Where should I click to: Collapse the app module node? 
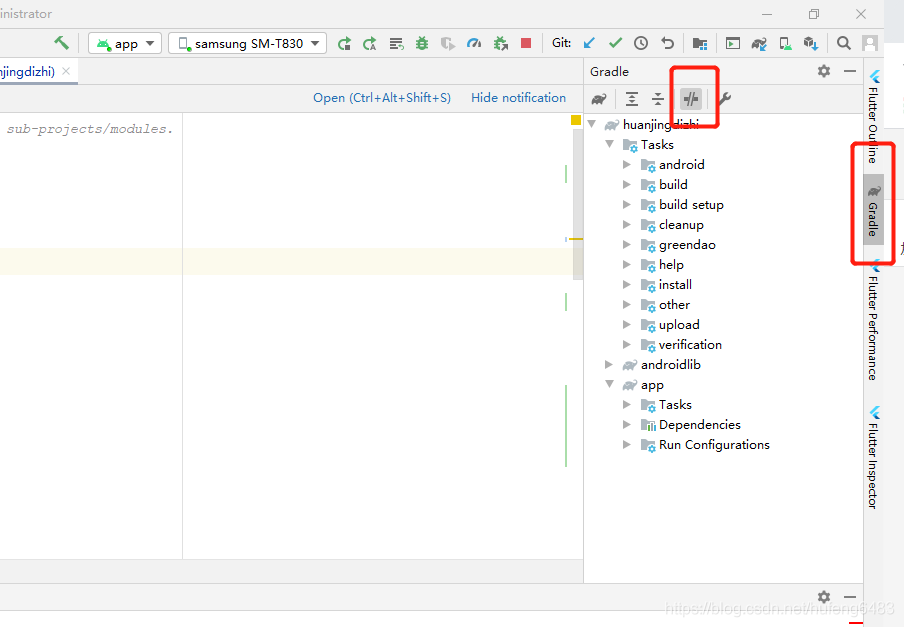point(609,384)
